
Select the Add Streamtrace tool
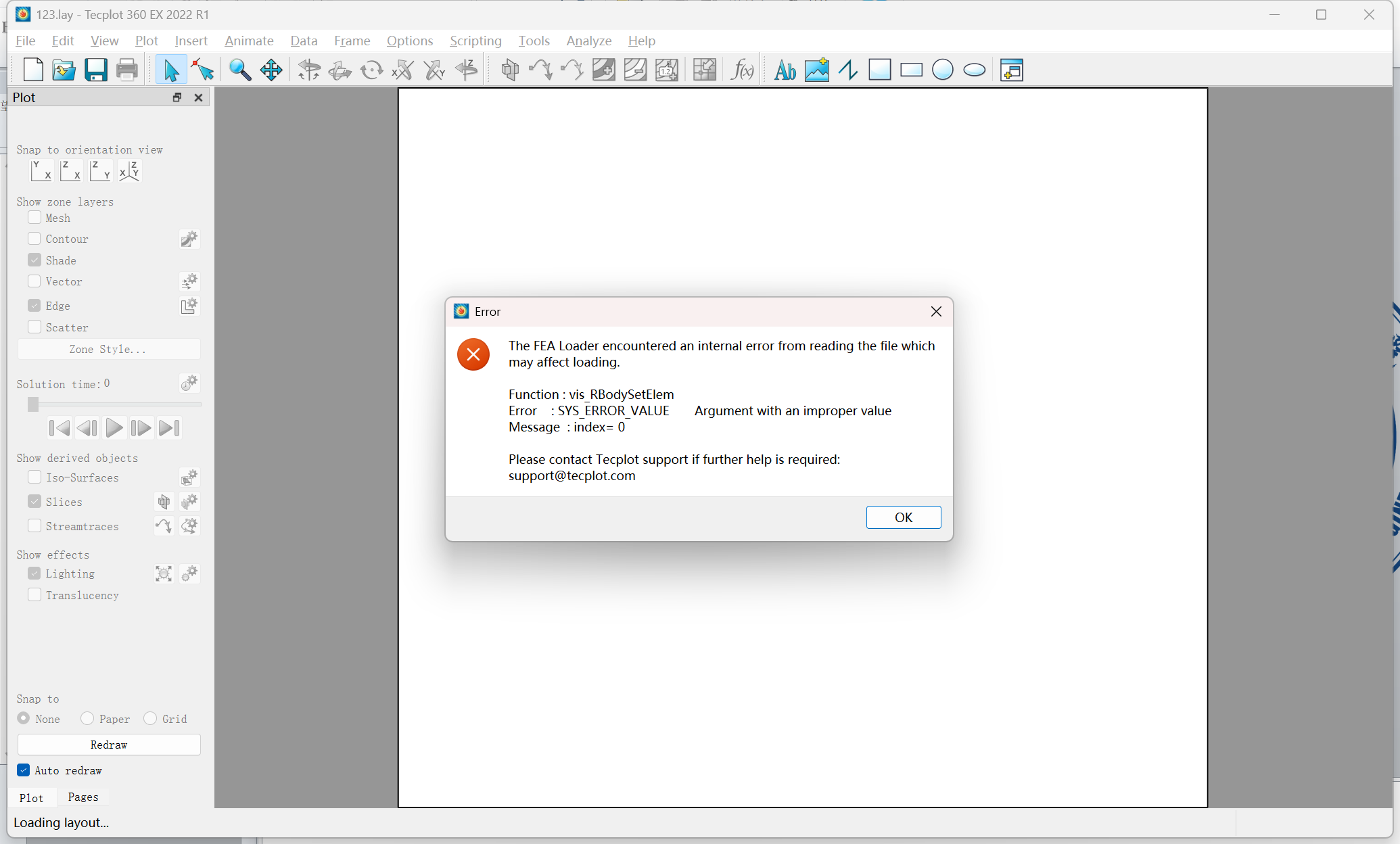click(x=540, y=70)
